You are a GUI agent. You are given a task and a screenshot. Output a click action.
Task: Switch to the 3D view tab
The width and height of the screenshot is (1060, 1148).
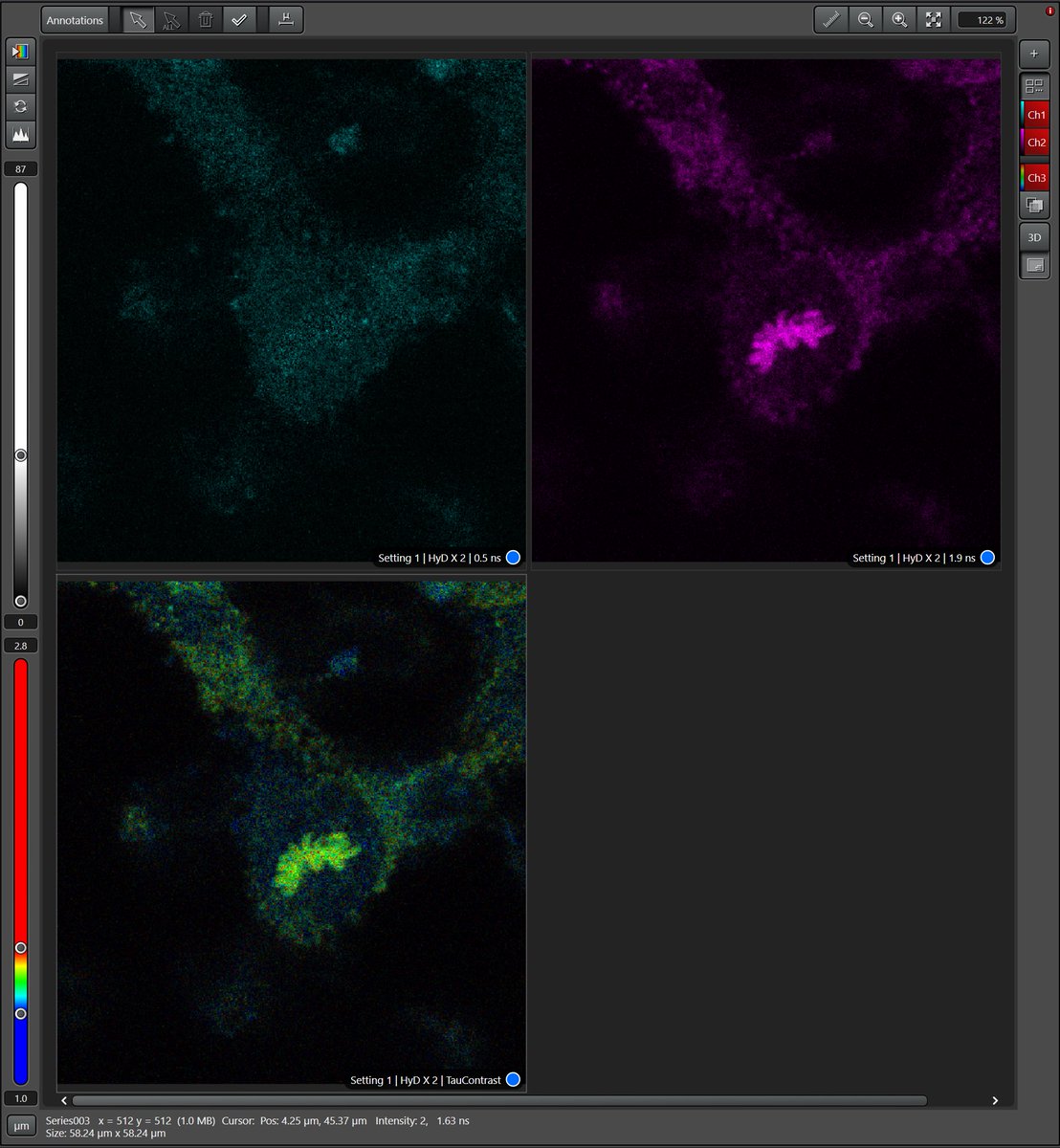coord(1033,236)
